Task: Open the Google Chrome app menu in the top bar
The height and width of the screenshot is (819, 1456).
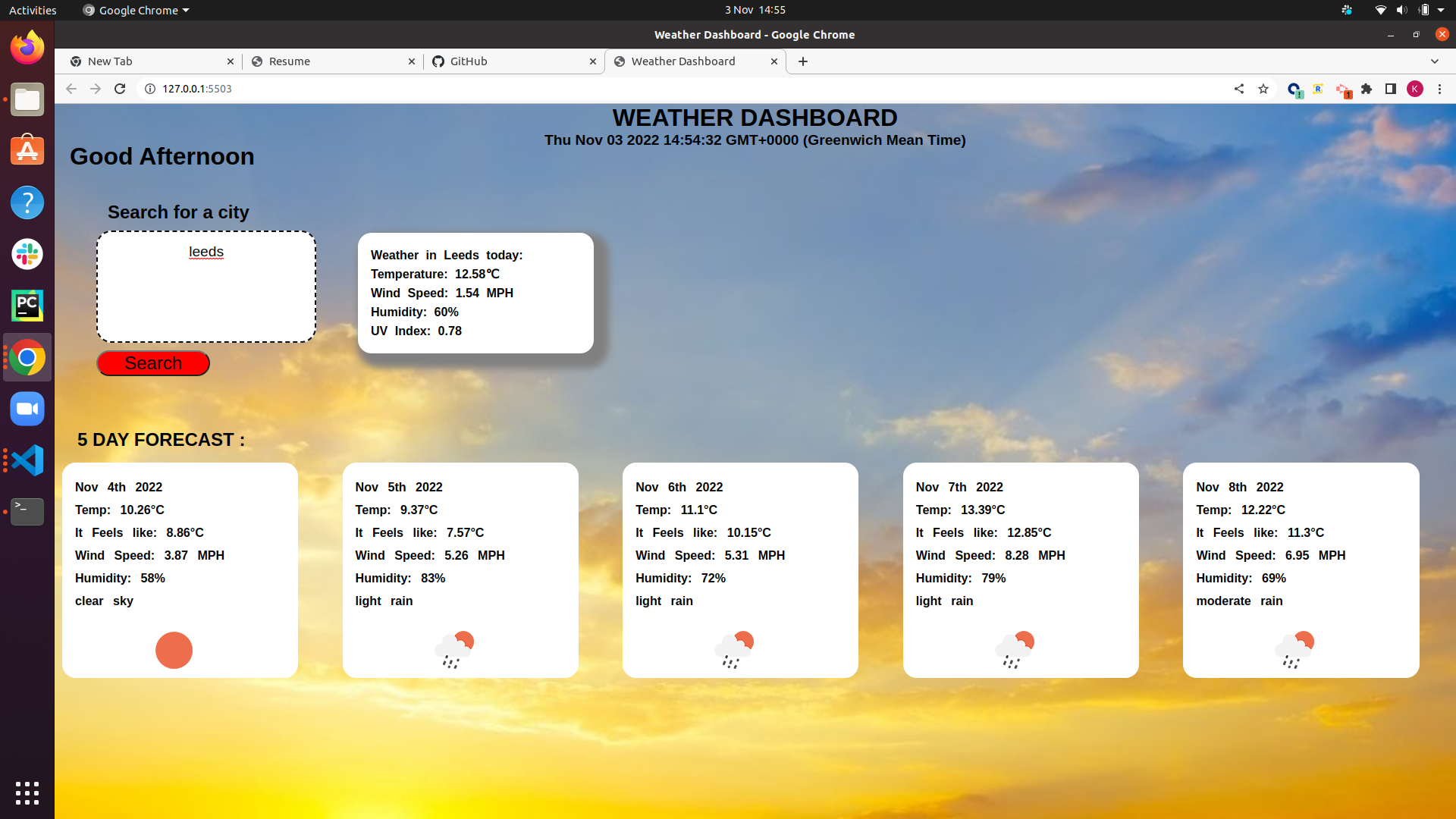Action: [x=136, y=10]
